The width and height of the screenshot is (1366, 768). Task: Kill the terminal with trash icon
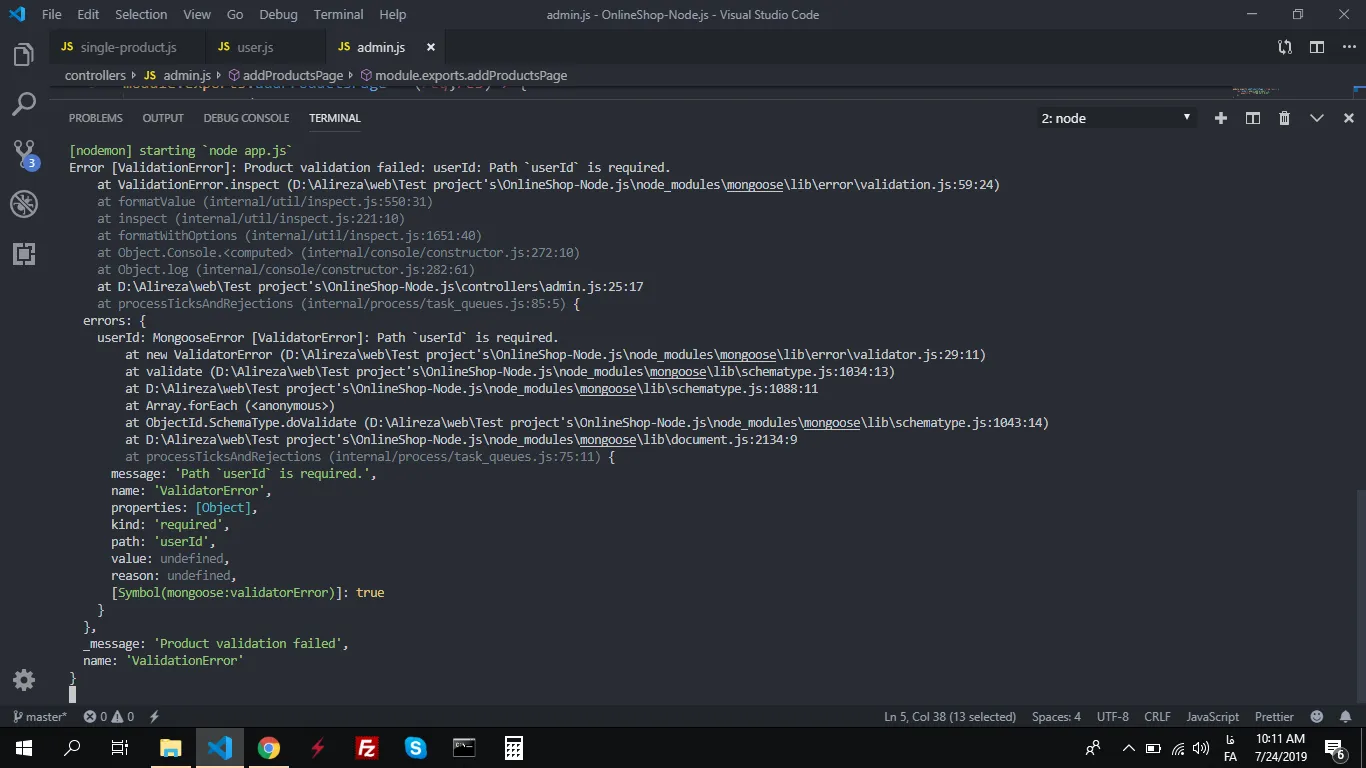[1285, 118]
